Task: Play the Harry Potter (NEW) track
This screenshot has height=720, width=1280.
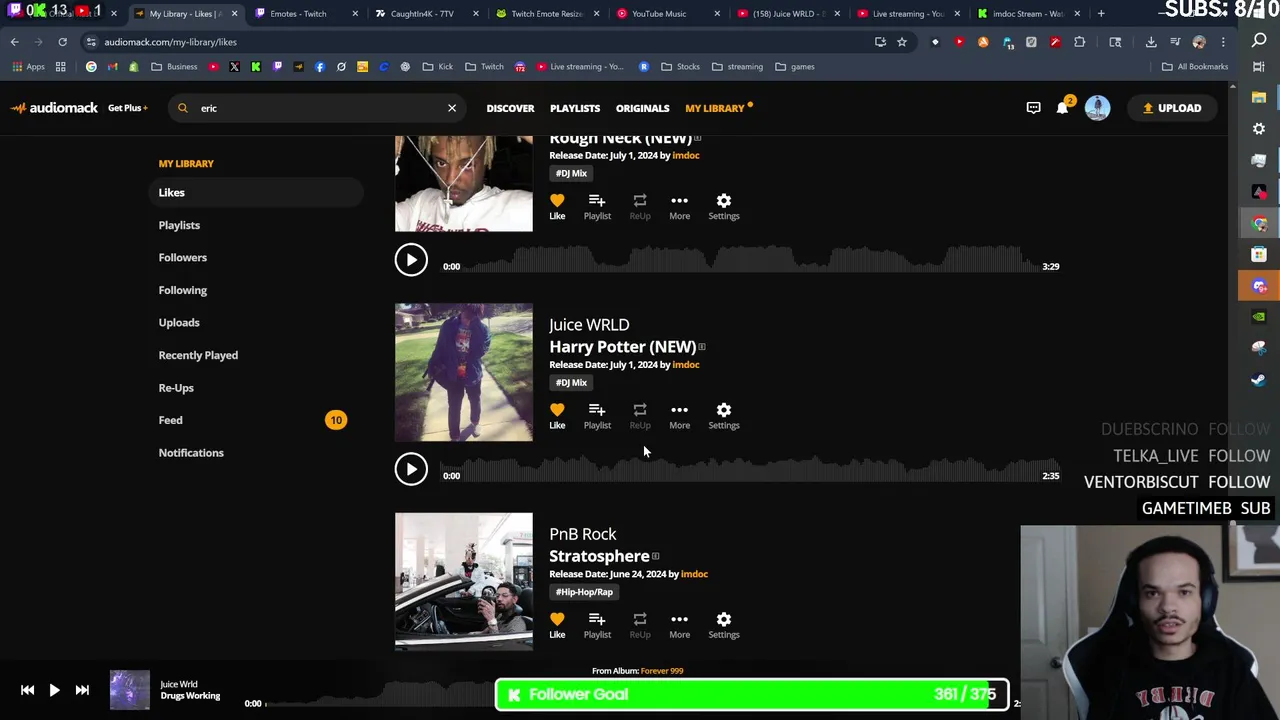Action: click(x=411, y=469)
